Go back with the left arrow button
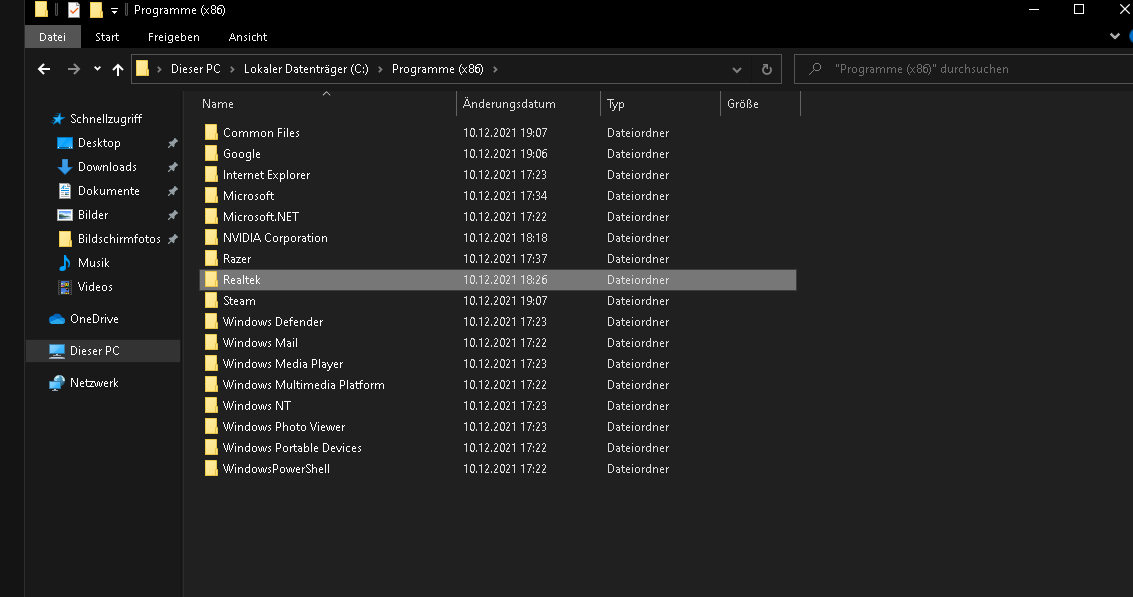 (44, 69)
